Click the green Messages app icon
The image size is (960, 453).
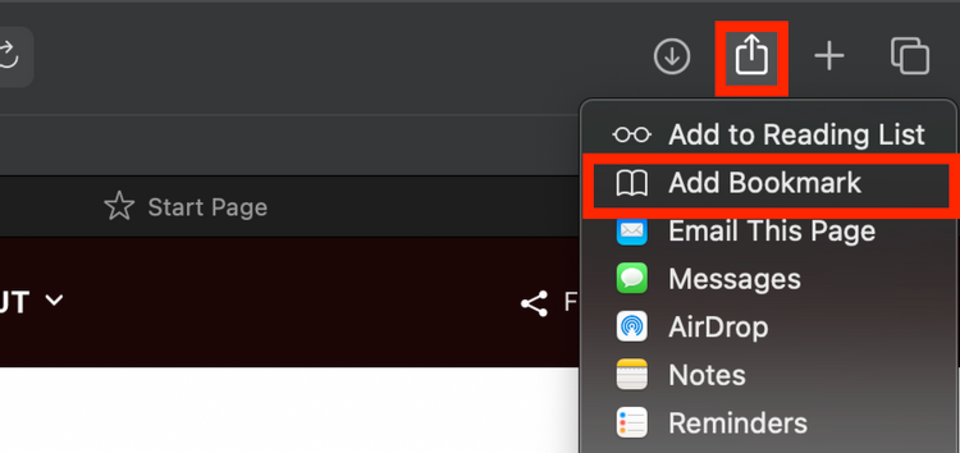coord(632,279)
